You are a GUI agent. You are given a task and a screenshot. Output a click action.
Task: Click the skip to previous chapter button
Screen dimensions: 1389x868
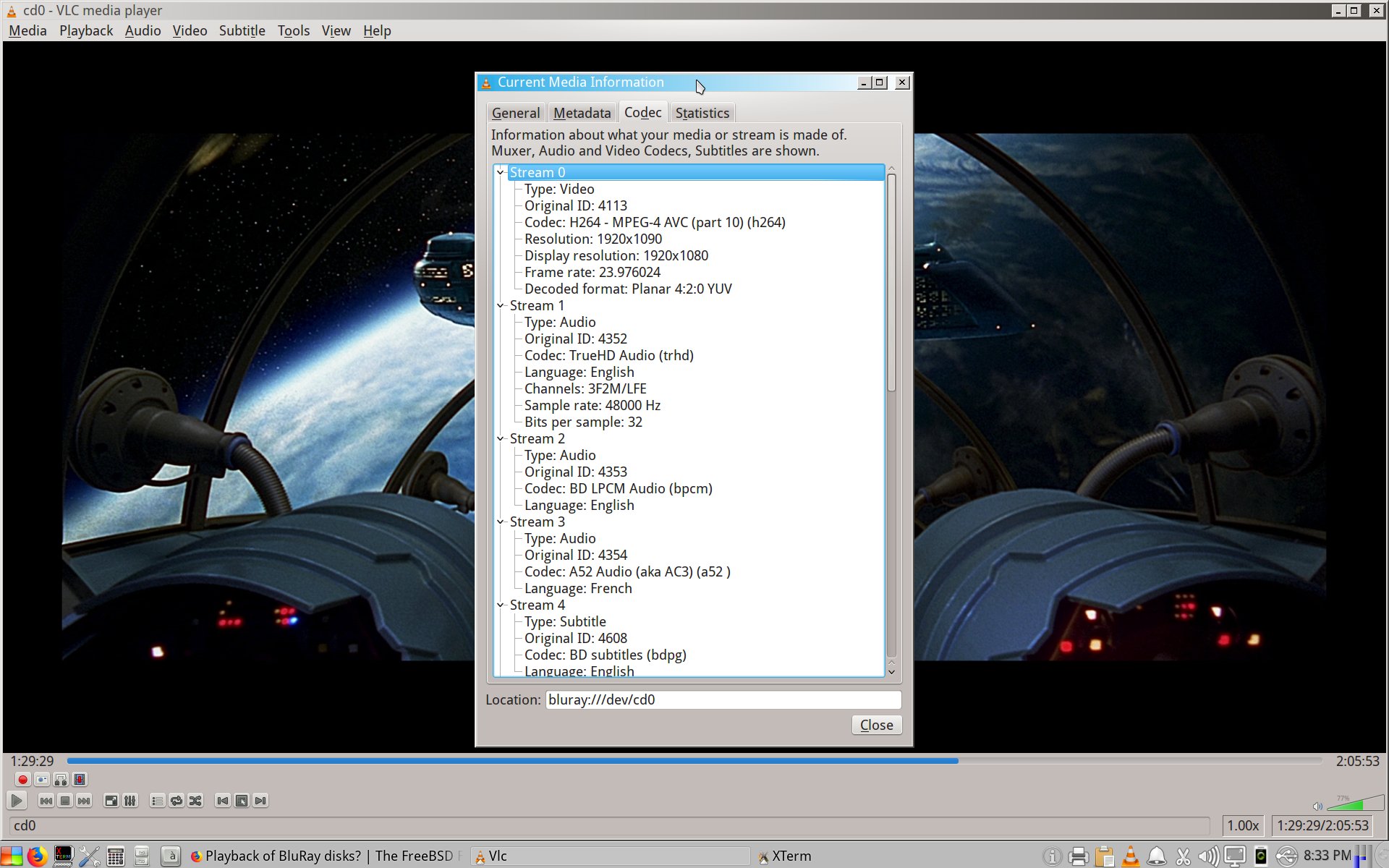coord(221,800)
